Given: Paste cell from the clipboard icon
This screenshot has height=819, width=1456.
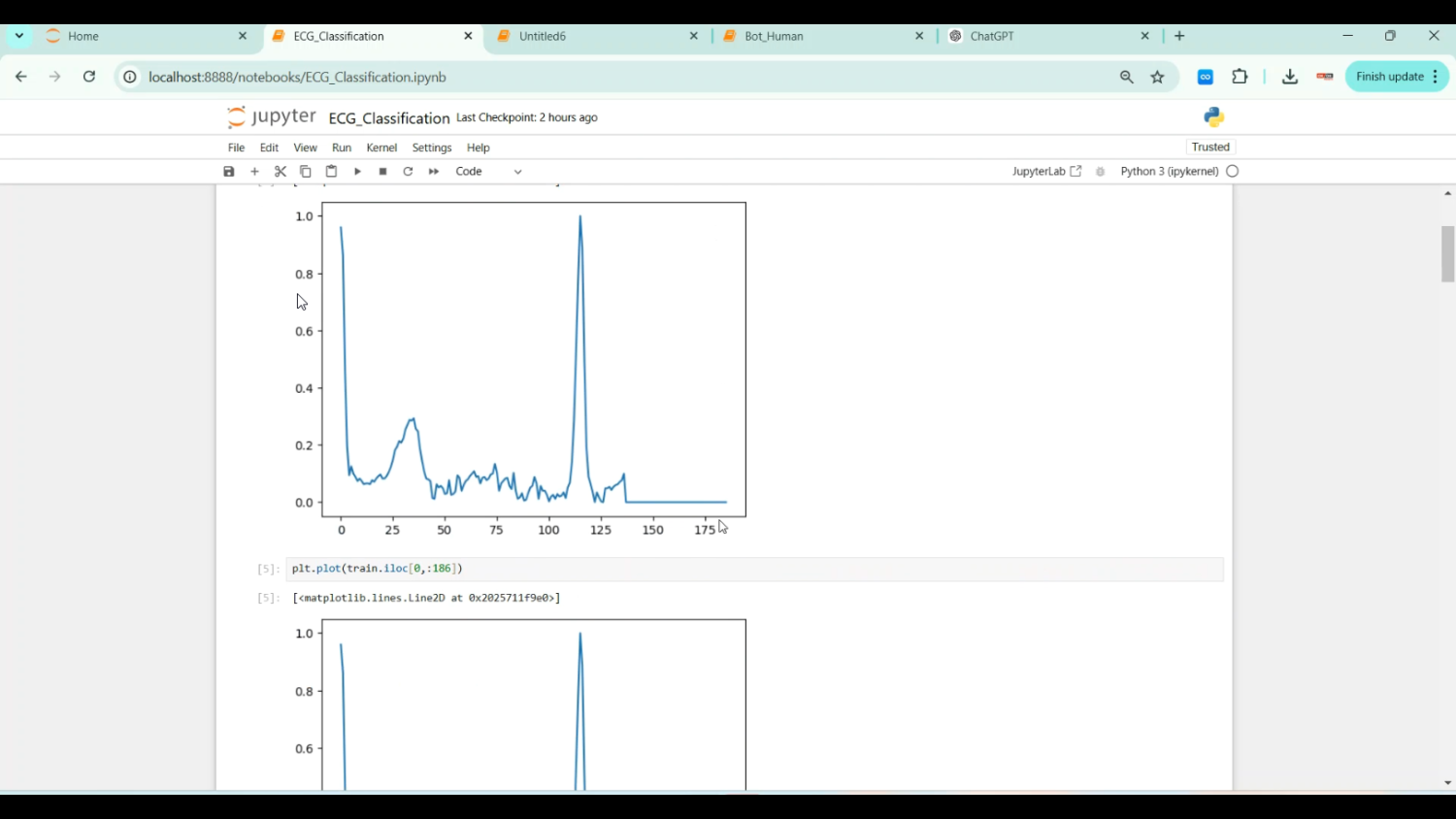Looking at the screenshot, I should 331,172.
